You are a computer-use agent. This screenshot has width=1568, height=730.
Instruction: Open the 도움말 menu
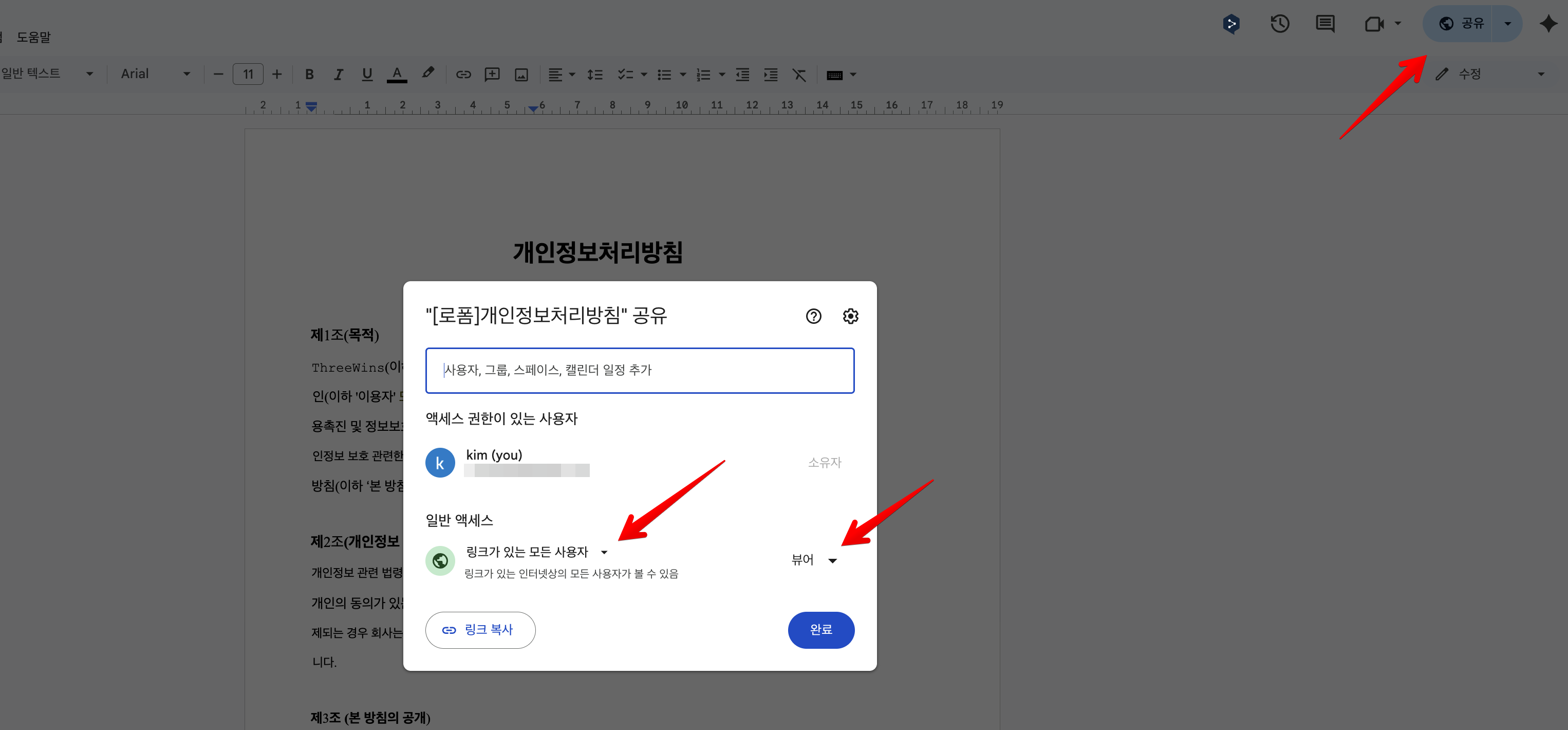point(33,37)
